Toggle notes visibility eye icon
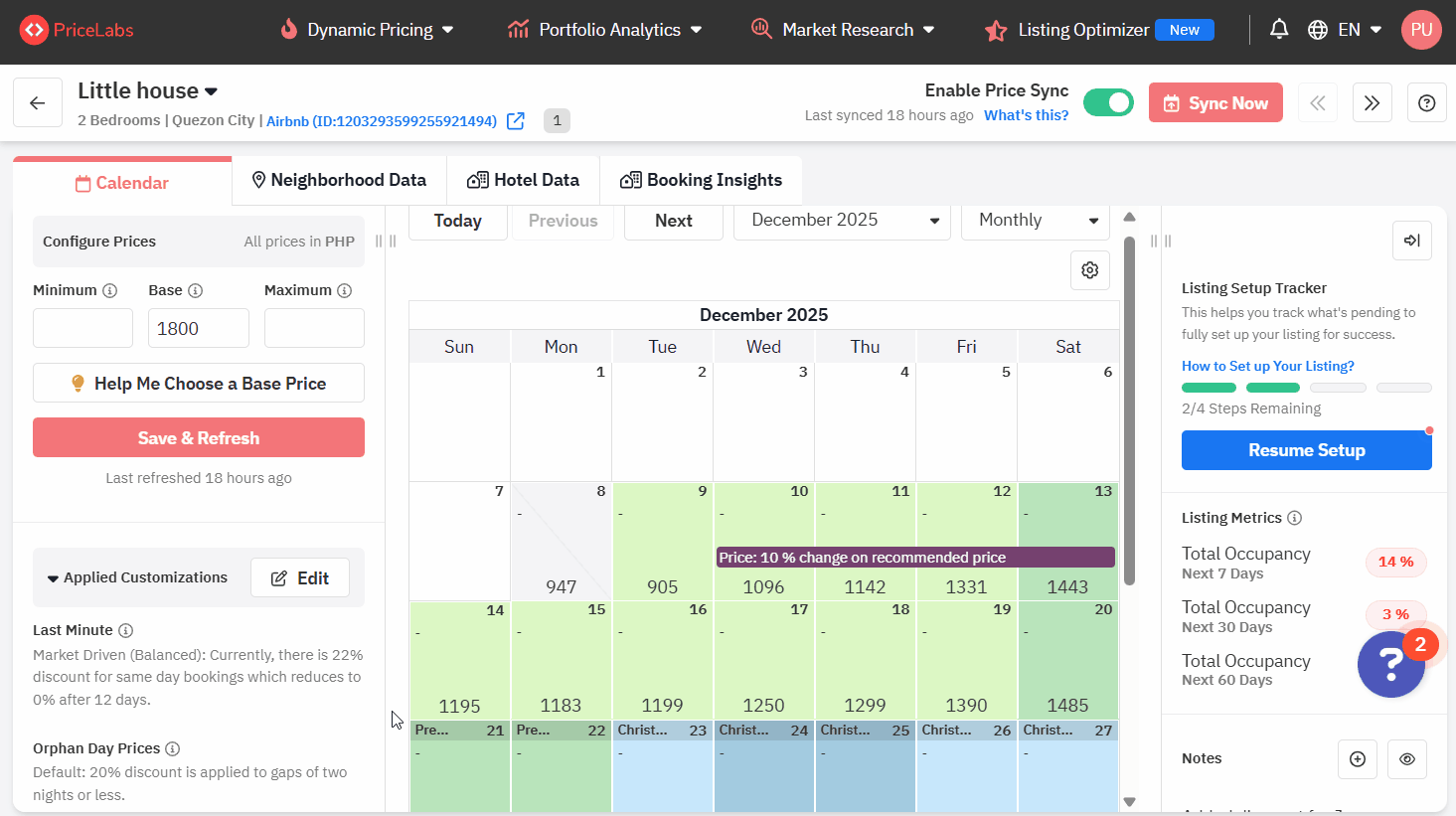Viewport: 1456px width, 816px height. click(1407, 759)
